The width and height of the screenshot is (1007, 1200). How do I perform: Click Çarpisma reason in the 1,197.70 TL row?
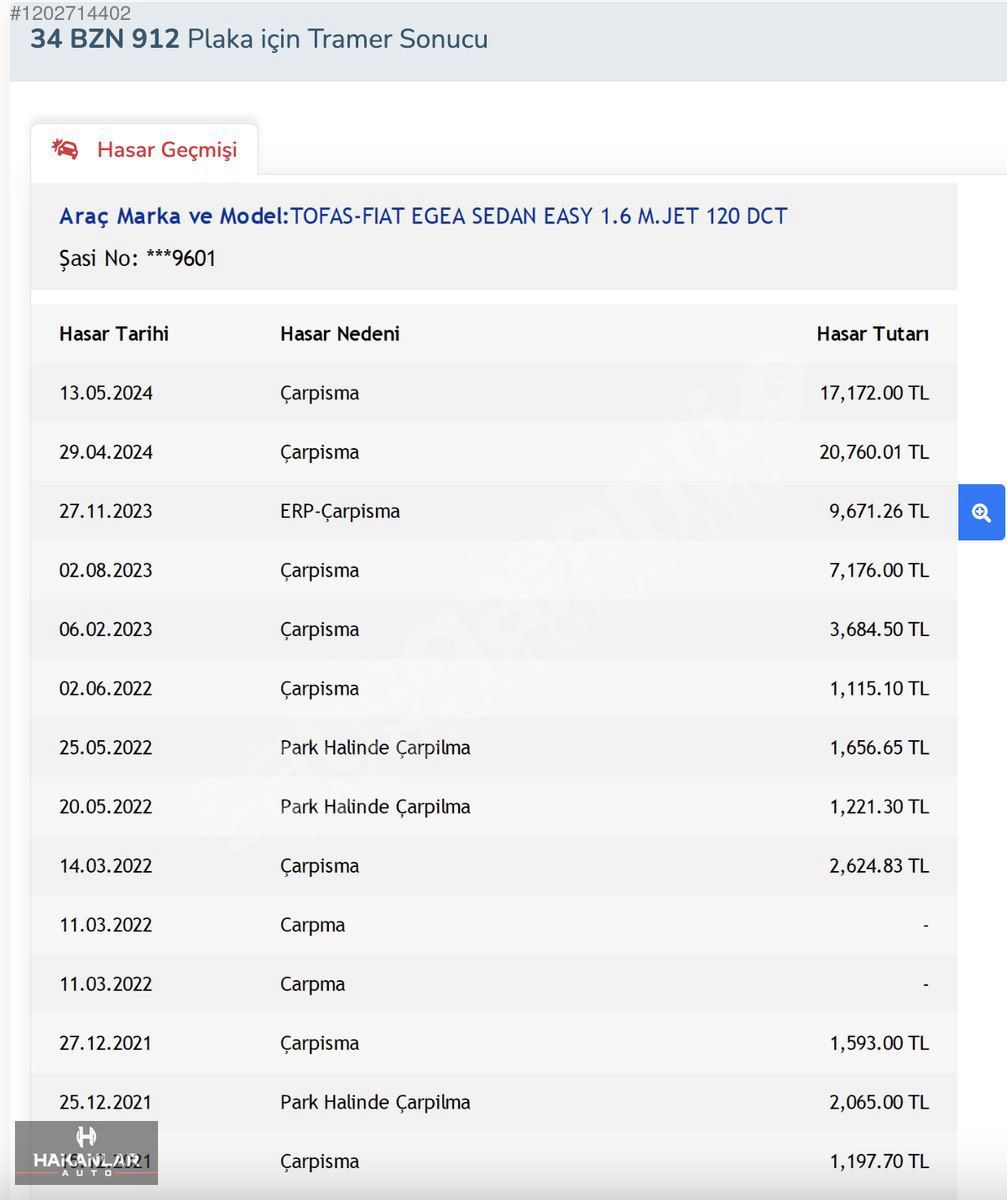(x=320, y=1161)
